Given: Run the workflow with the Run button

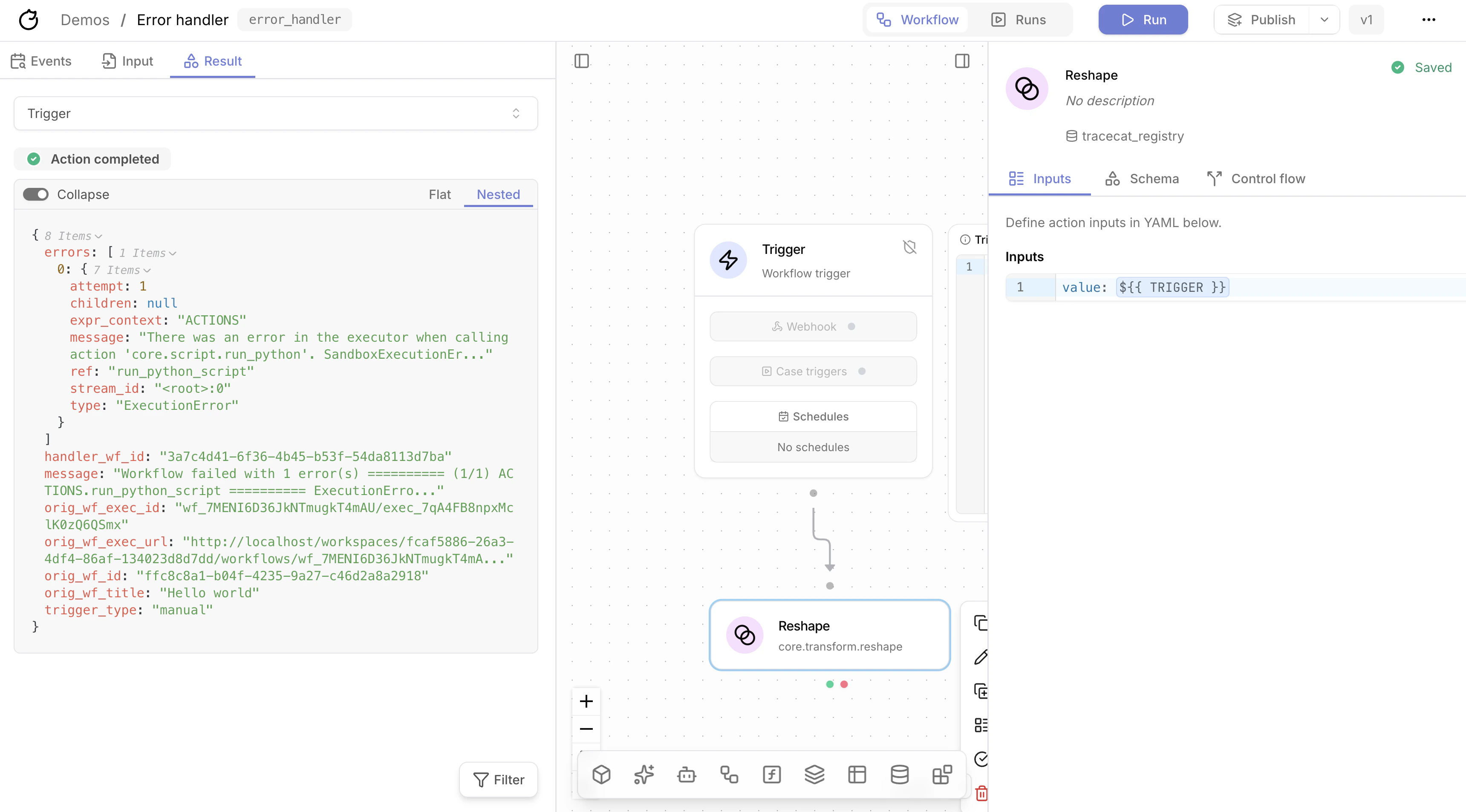Looking at the screenshot, I should pyautogui.click(x=1142, y=19).
